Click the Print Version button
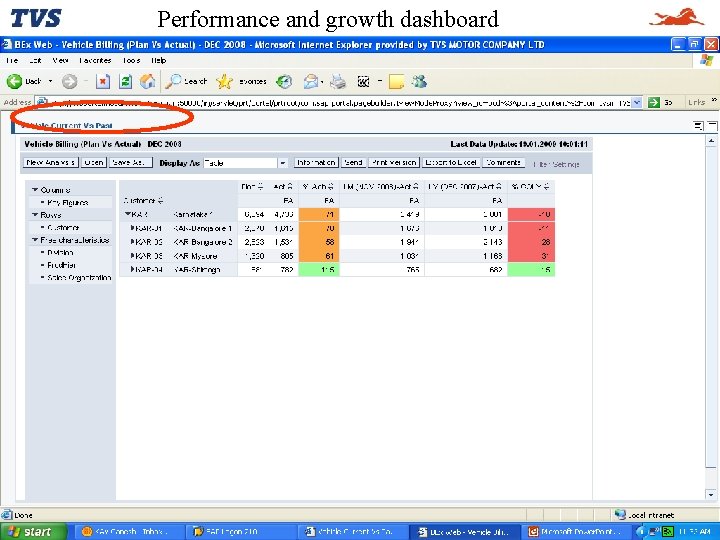 pos(394,163)
